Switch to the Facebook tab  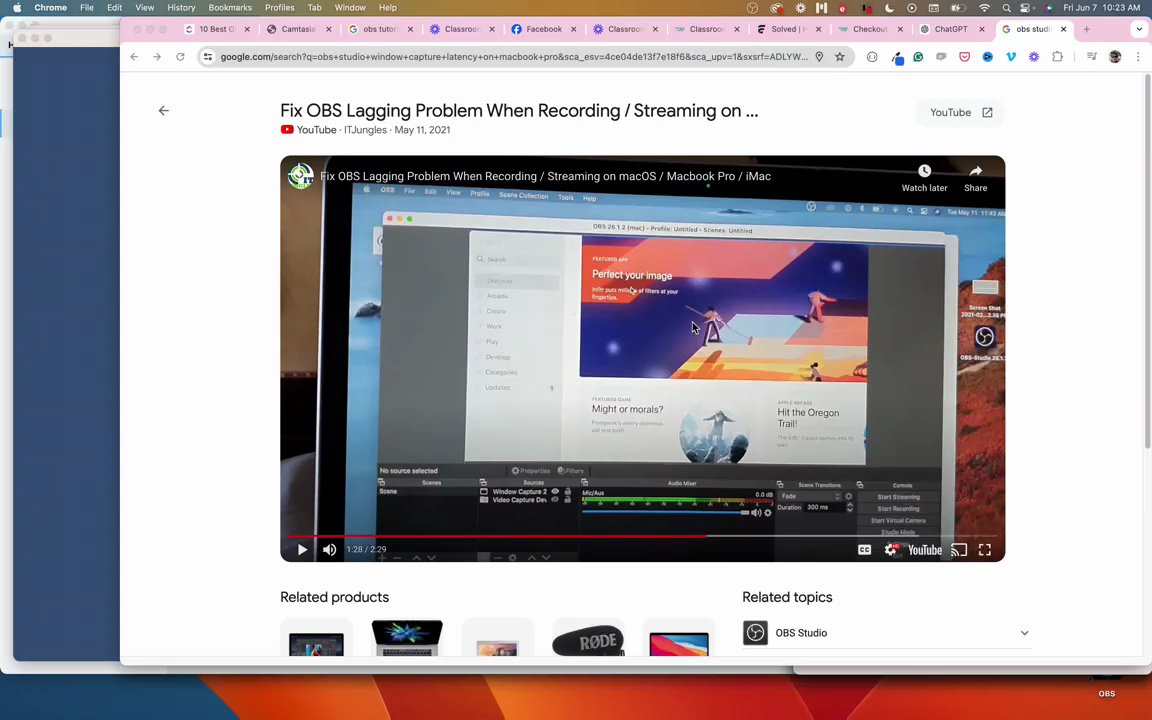543,29
